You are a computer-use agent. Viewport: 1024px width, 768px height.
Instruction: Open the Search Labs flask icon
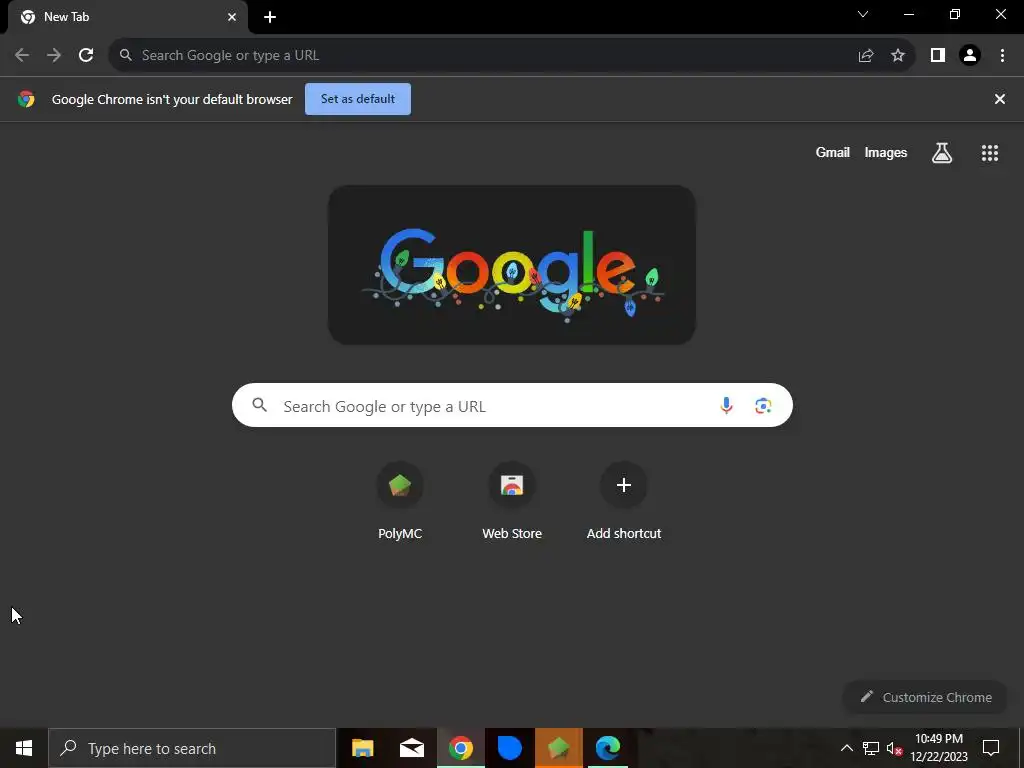942,153
